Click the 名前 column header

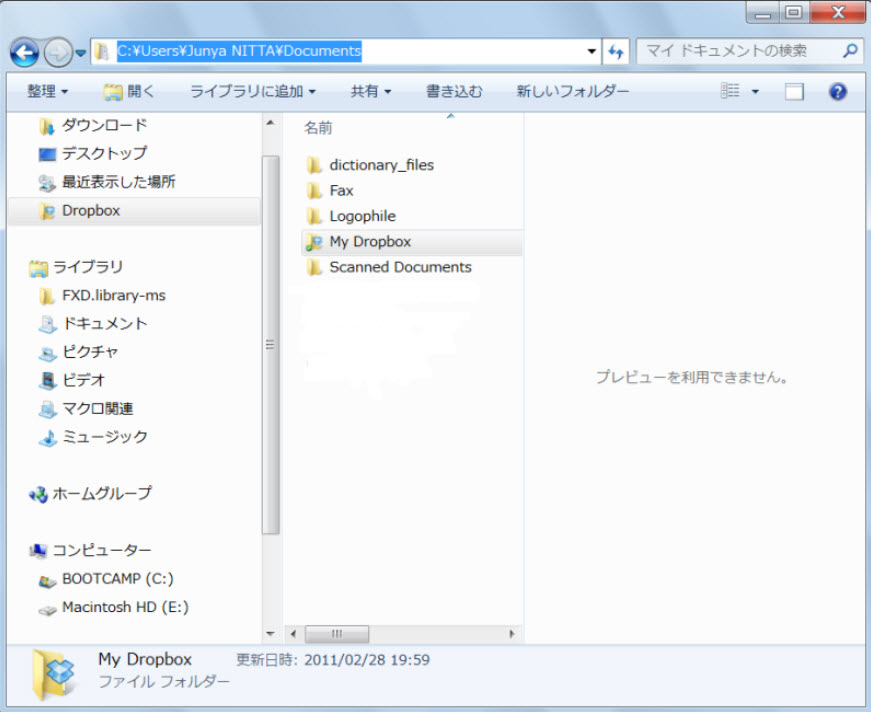click(319, 128)
